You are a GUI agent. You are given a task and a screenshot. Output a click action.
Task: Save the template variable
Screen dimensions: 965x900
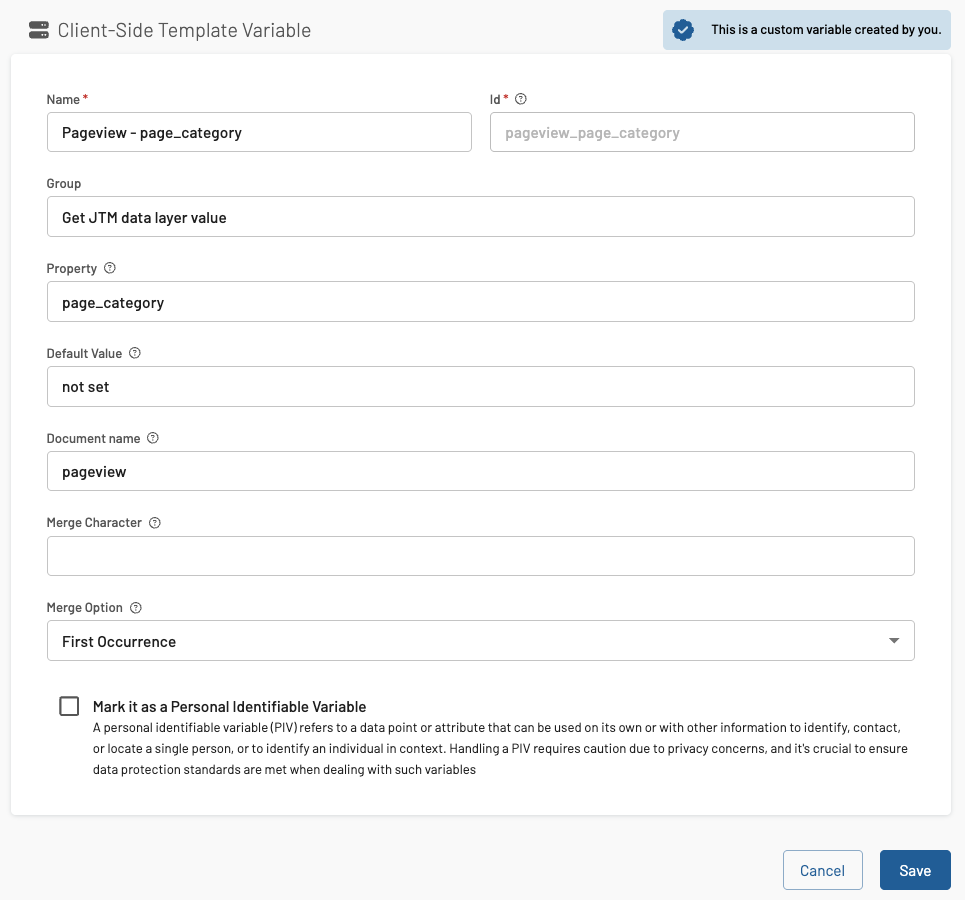915,870
